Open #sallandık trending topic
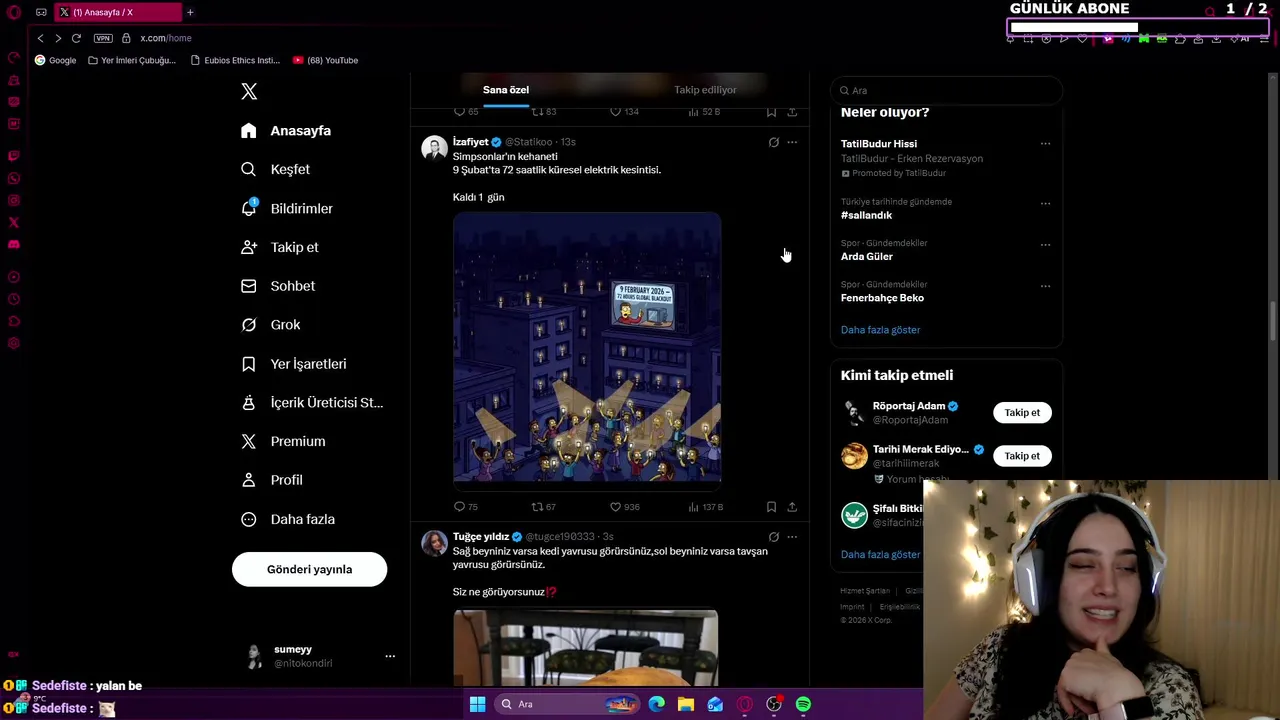The height and width of the screenshot is (720, 1280). click(x=866, y=215)
